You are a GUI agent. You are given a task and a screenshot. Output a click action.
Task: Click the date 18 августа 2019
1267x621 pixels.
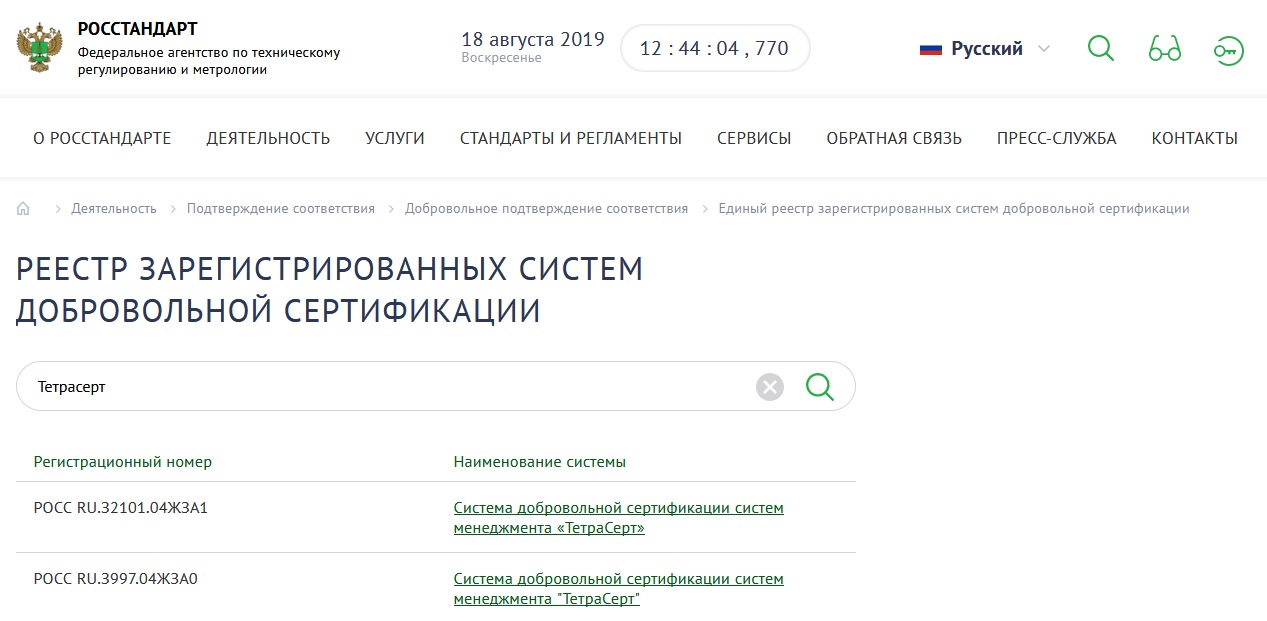[x=533, y=39]
